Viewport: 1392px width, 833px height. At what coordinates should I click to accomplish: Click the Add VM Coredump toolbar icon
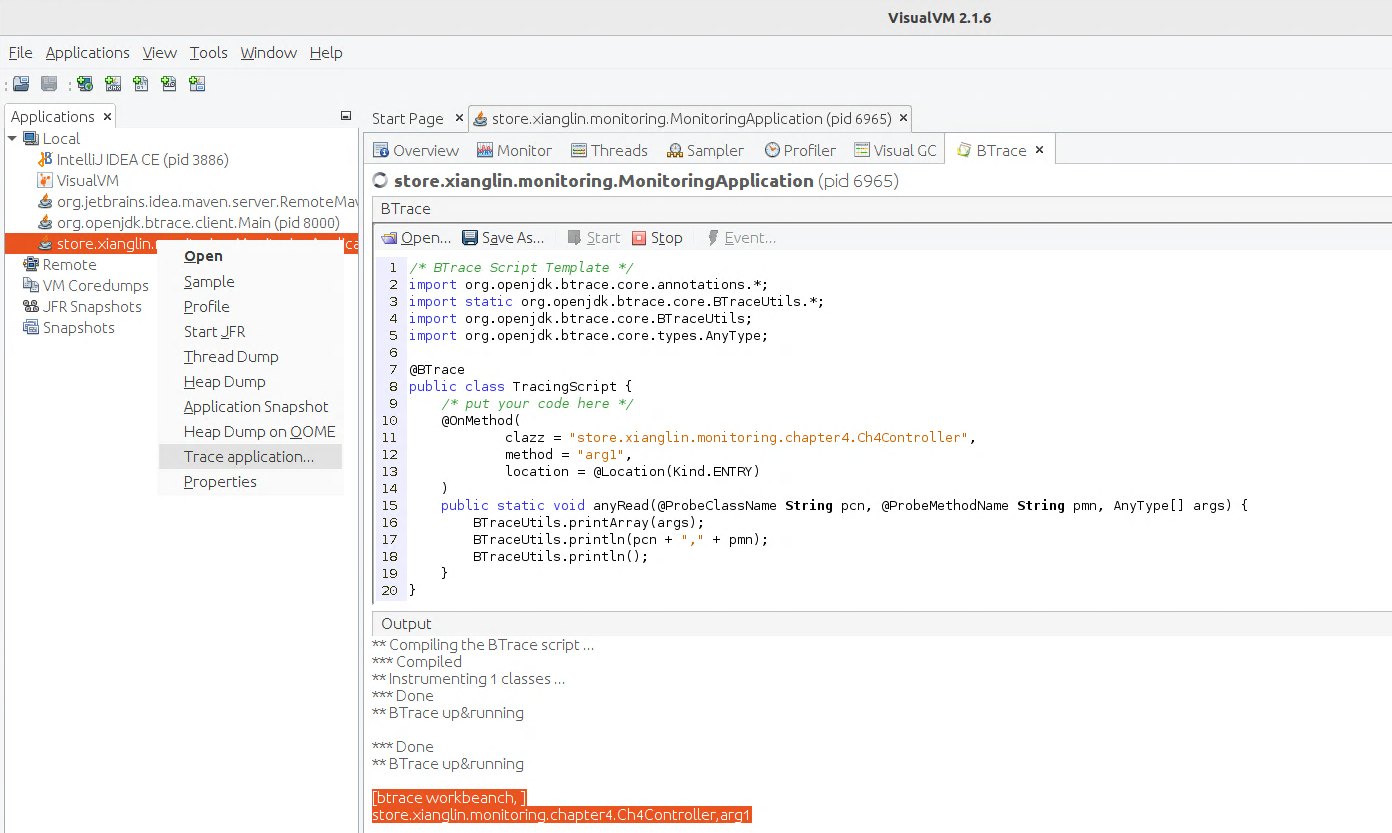[141, 84]
